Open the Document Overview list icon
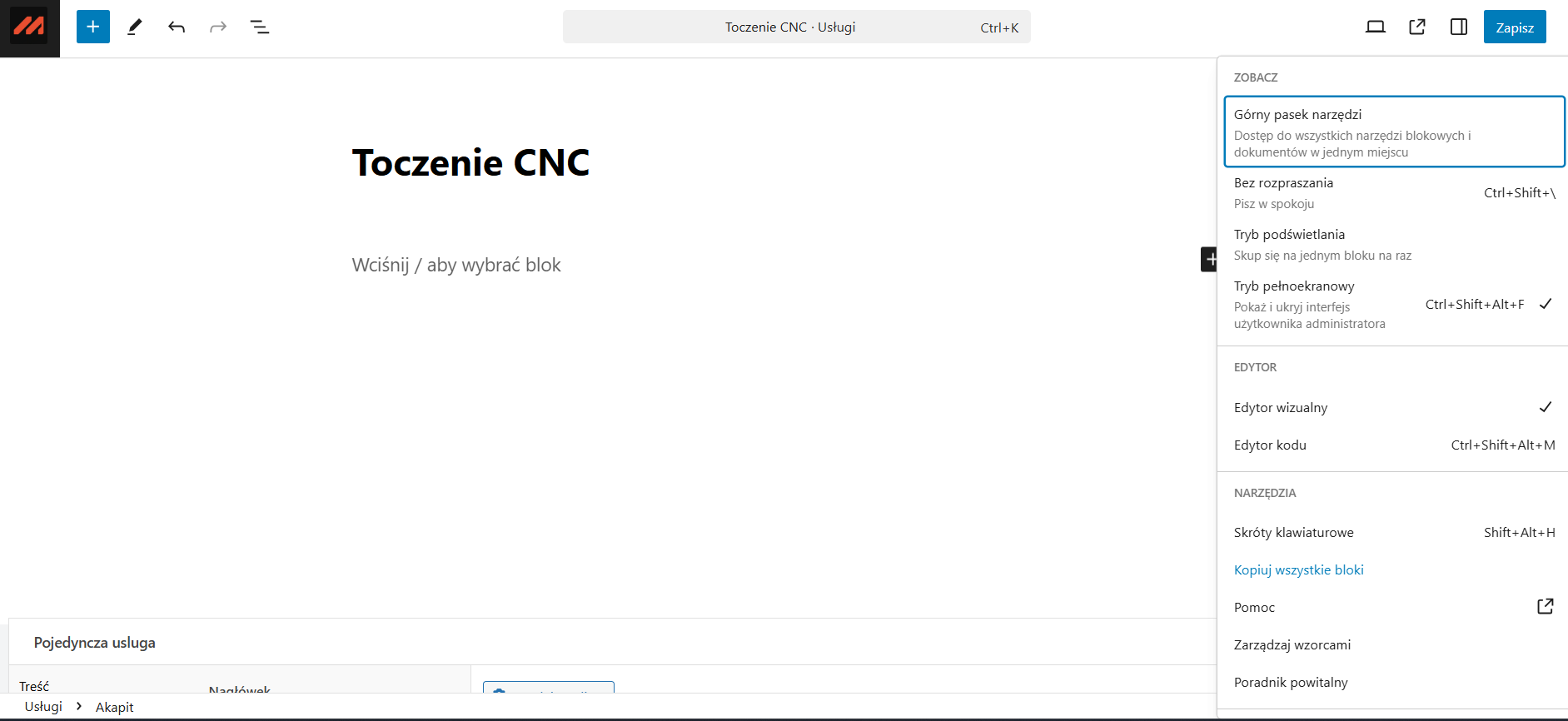Image resolution: width=1568 pixels, height=721 pixels. (x=260, y=27)
